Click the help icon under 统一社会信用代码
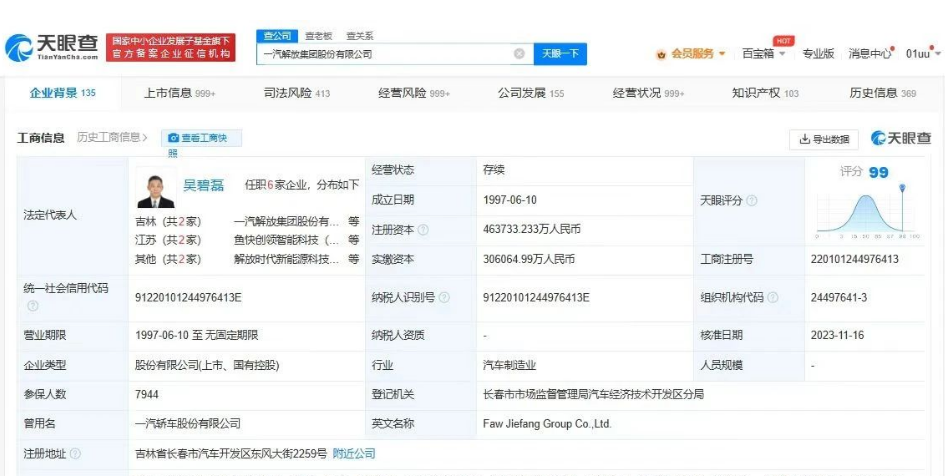 33,306
